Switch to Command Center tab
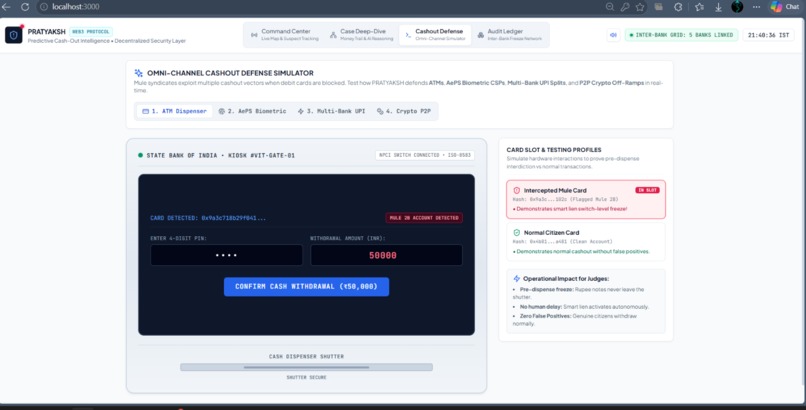The height and width of the screenshot is (410, 806). click(284, 35)
